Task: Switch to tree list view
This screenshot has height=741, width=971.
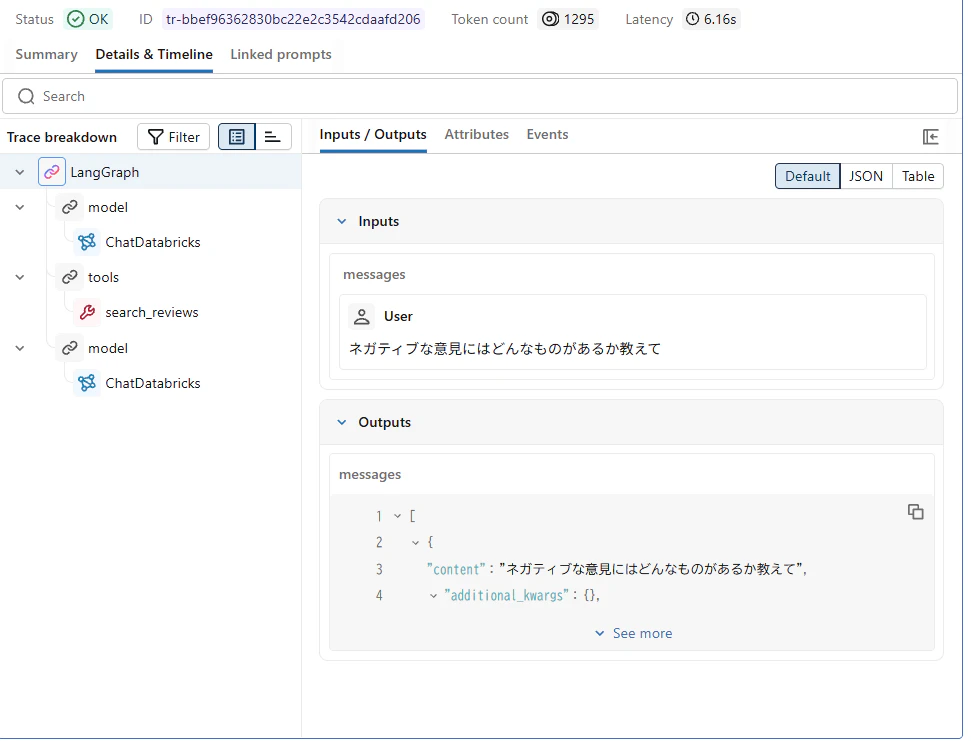Action: pyautogui.click(x=237, y=137)
